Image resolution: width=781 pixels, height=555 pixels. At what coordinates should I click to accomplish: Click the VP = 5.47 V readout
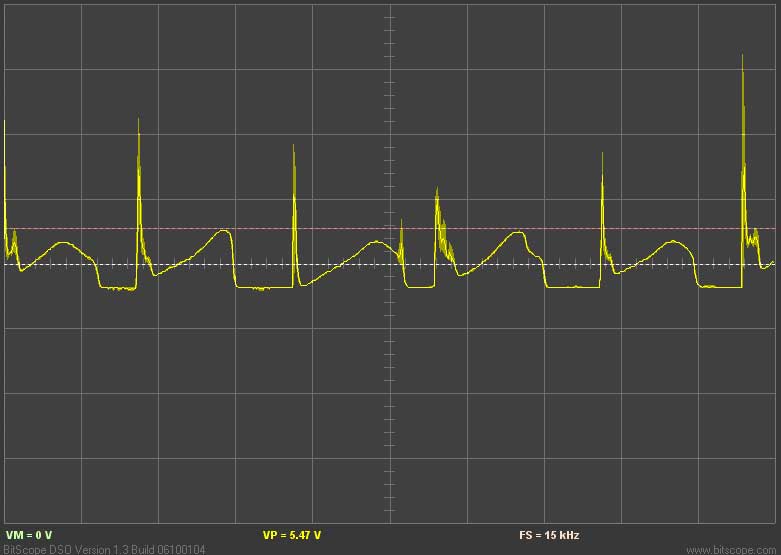pos(291,536)
